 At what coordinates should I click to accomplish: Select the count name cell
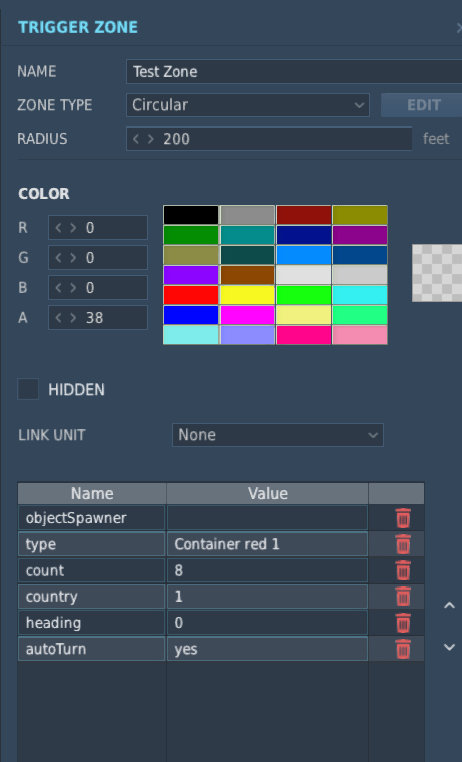pyautogui.click(x=92, y=570)
